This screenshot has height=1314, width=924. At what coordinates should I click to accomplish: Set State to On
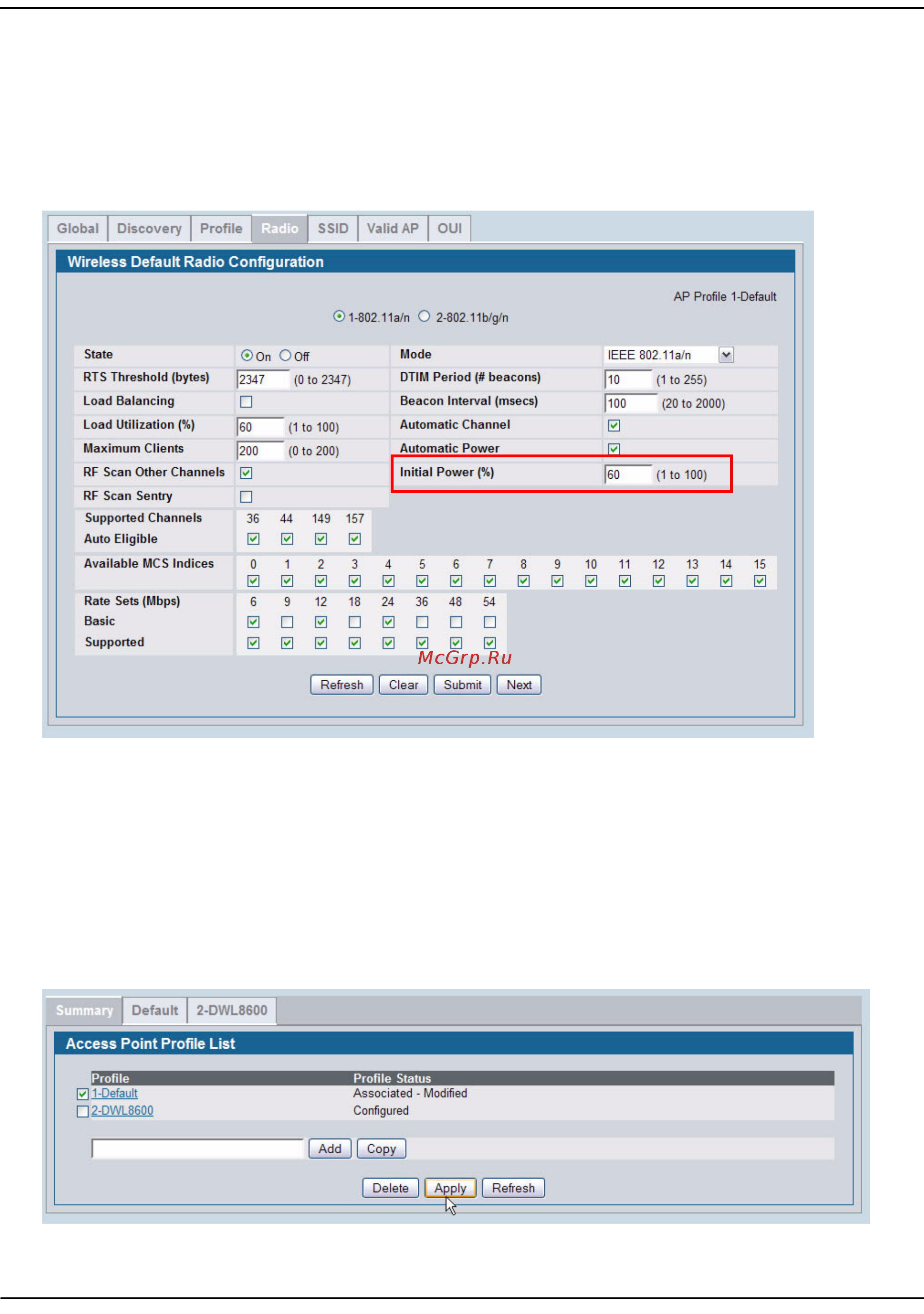[247, 356]
